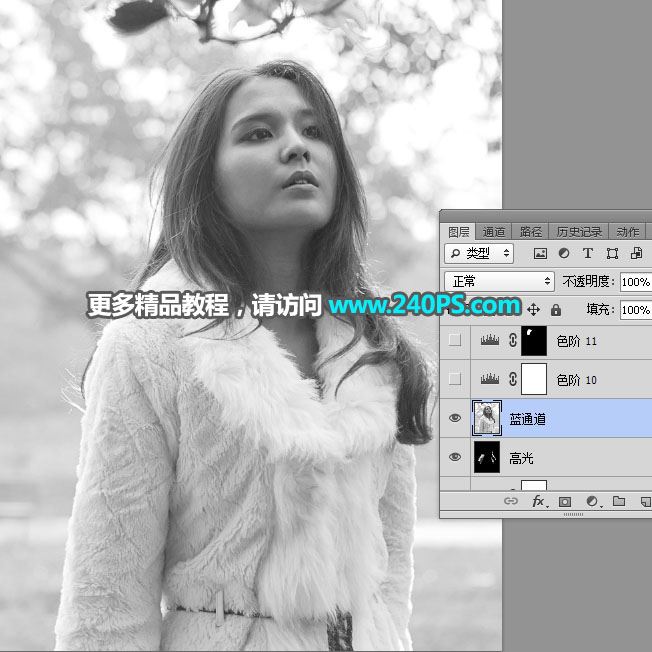The image size is (652, 652).
Task: Hide the 蓝通道 layer
Action: pos(455,419)
